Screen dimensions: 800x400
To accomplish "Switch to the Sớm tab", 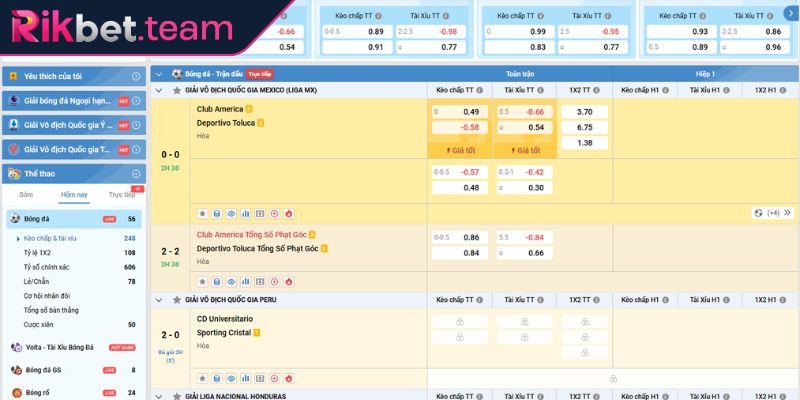I will click(26, 195).
